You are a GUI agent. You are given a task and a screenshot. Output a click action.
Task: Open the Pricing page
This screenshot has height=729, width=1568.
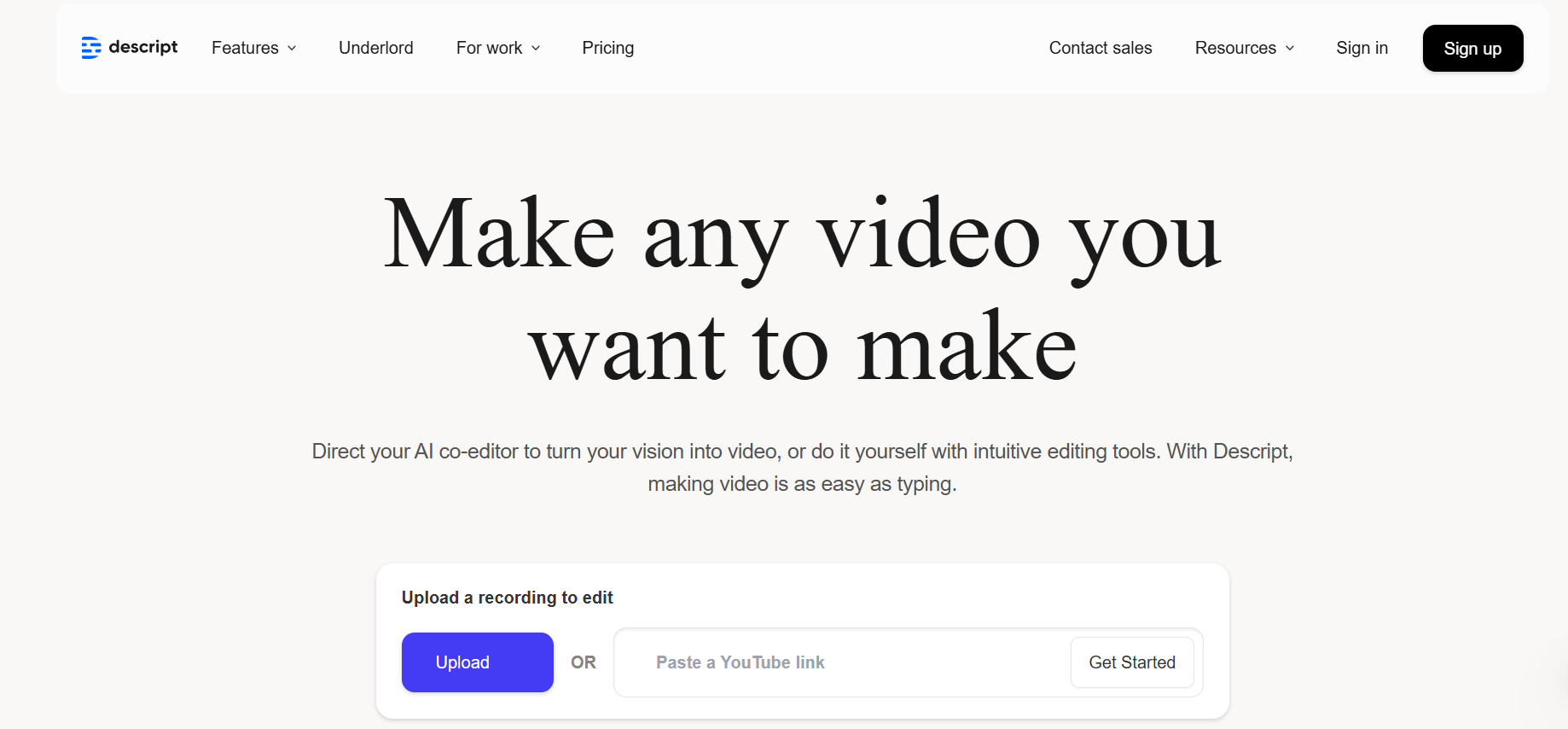click(608, 48)
